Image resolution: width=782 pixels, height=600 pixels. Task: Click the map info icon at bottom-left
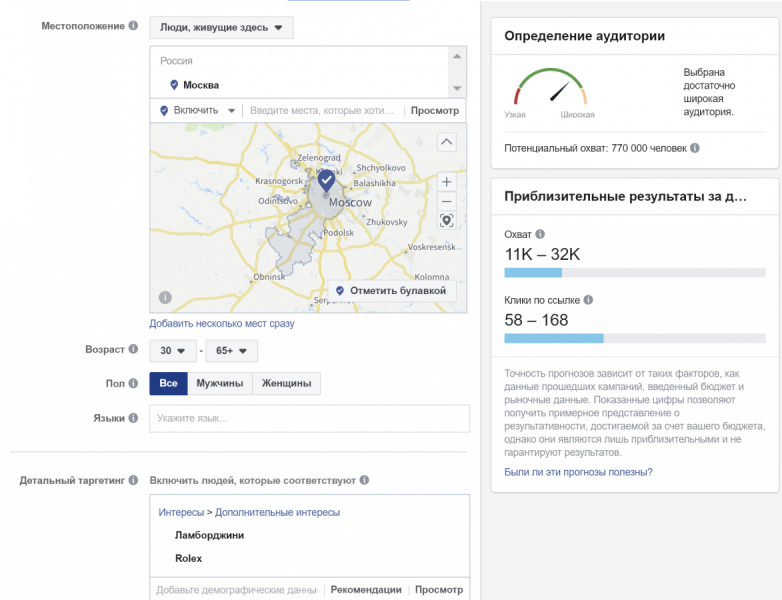(164, 297)
